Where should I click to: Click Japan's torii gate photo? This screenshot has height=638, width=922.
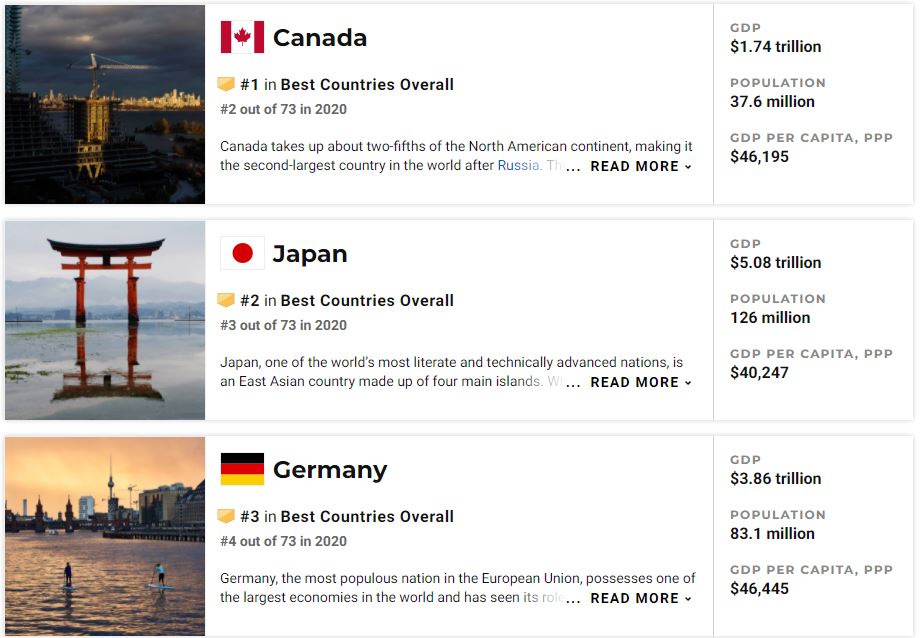tap(105, 320)
